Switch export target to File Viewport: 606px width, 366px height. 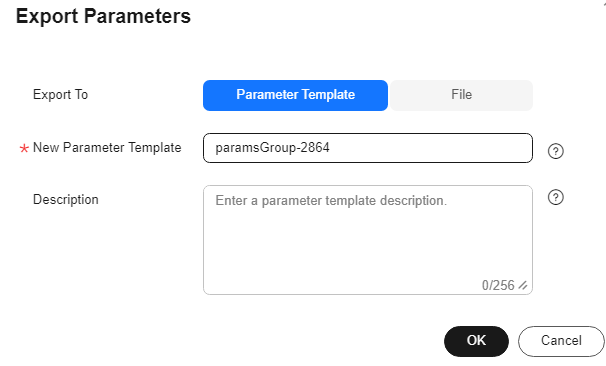coord(461,95)
